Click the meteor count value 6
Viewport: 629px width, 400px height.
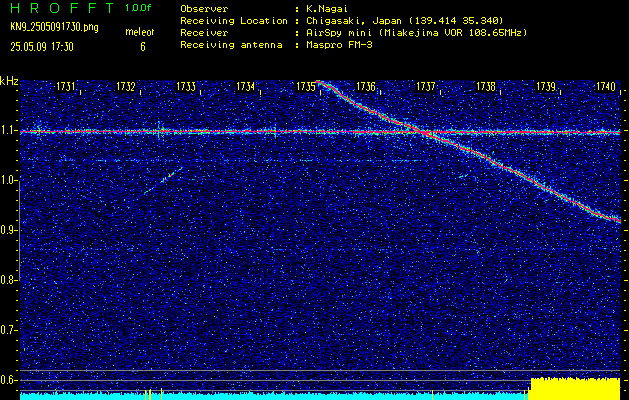(x=143, y=47)
